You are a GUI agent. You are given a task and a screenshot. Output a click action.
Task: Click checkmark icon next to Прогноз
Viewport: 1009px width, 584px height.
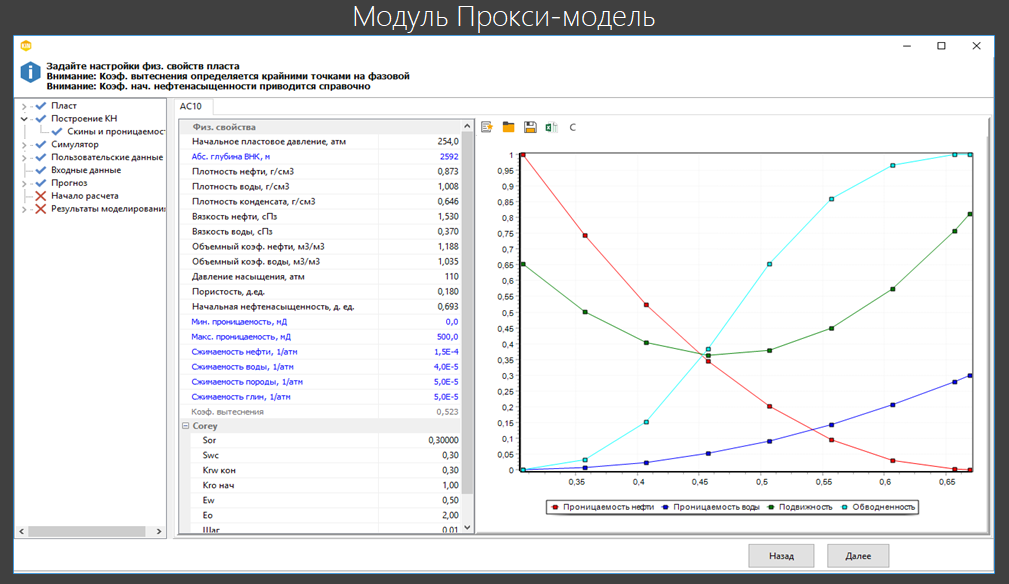tap(41, 183)
